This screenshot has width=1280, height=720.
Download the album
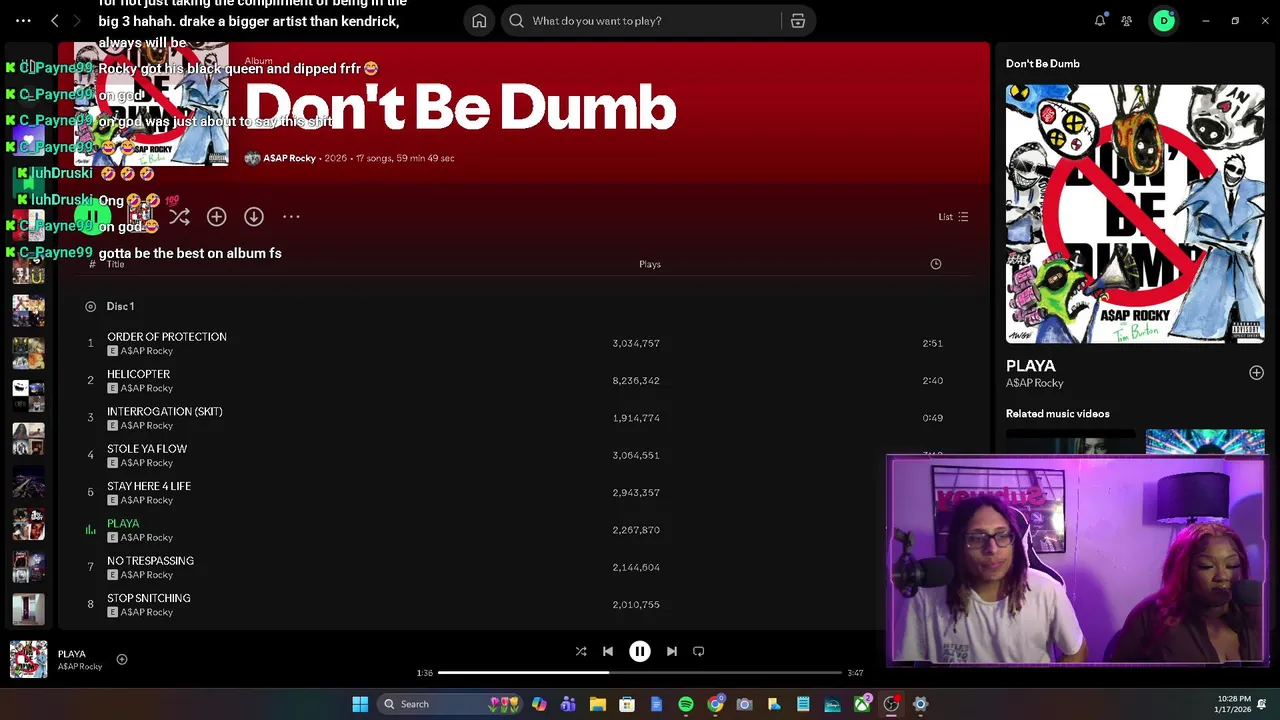(x=254, y=216)
